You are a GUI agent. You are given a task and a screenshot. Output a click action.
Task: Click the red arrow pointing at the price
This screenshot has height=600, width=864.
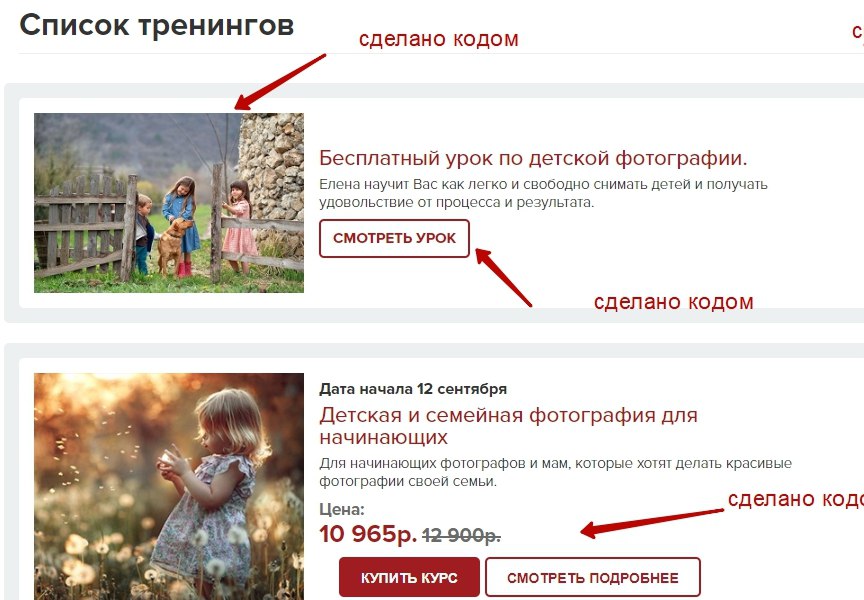point(652,523)
